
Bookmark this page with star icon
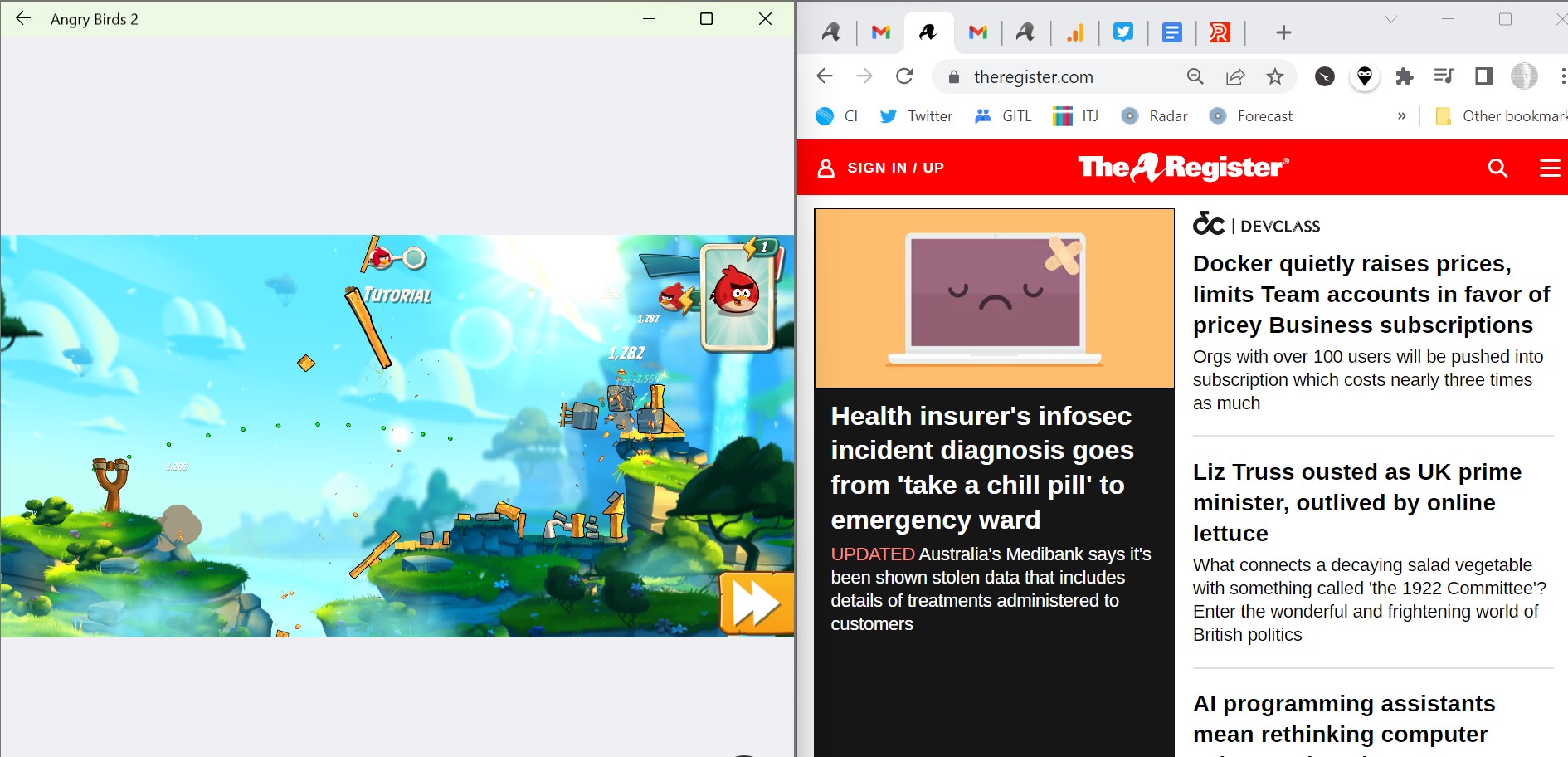(1275, 76)
